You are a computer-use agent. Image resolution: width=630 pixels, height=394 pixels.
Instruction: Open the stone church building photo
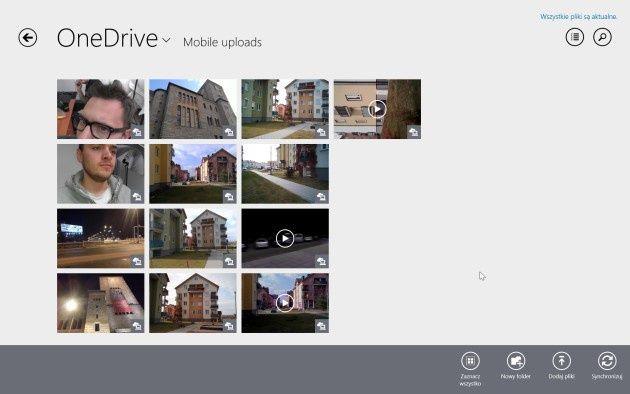click(193, 109)
